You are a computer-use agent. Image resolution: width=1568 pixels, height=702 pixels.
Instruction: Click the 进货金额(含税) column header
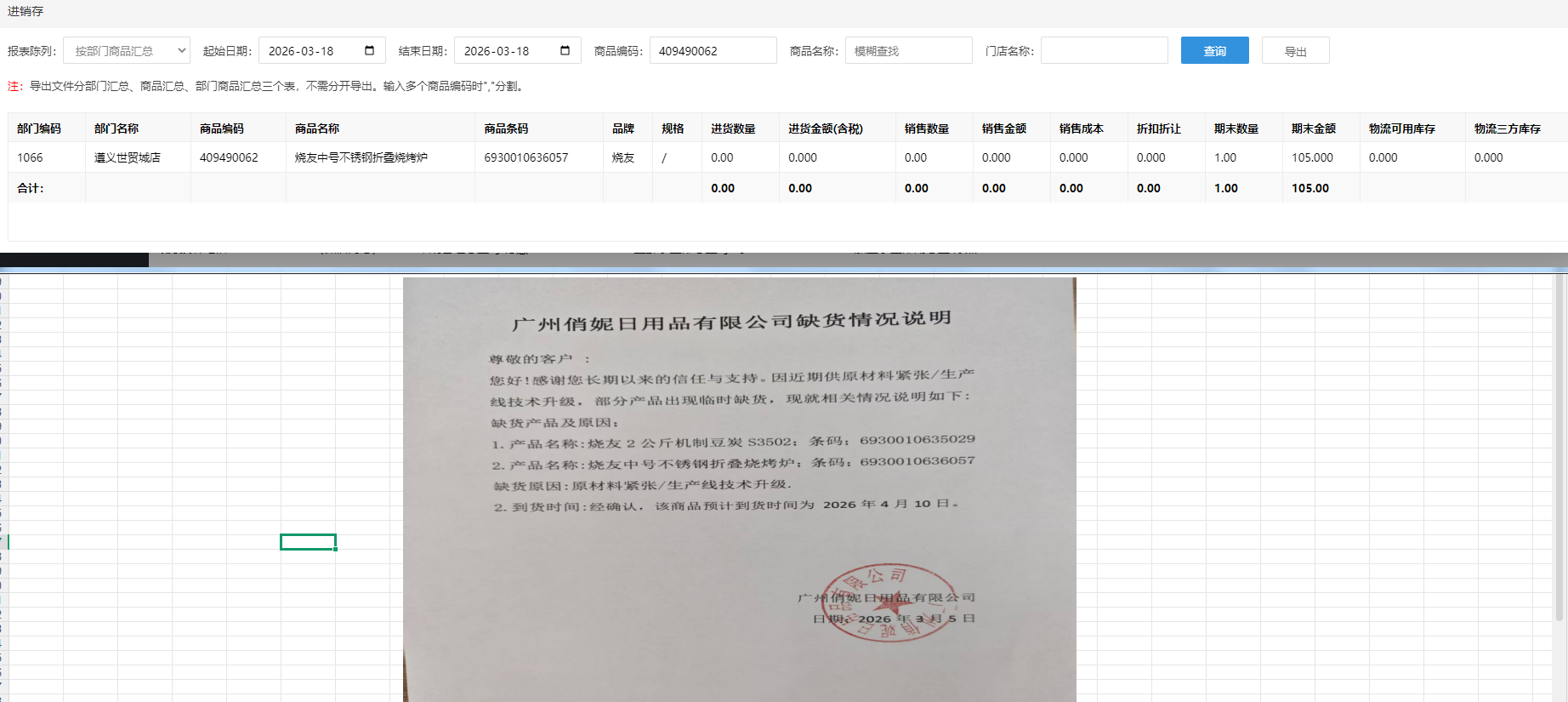825,128
